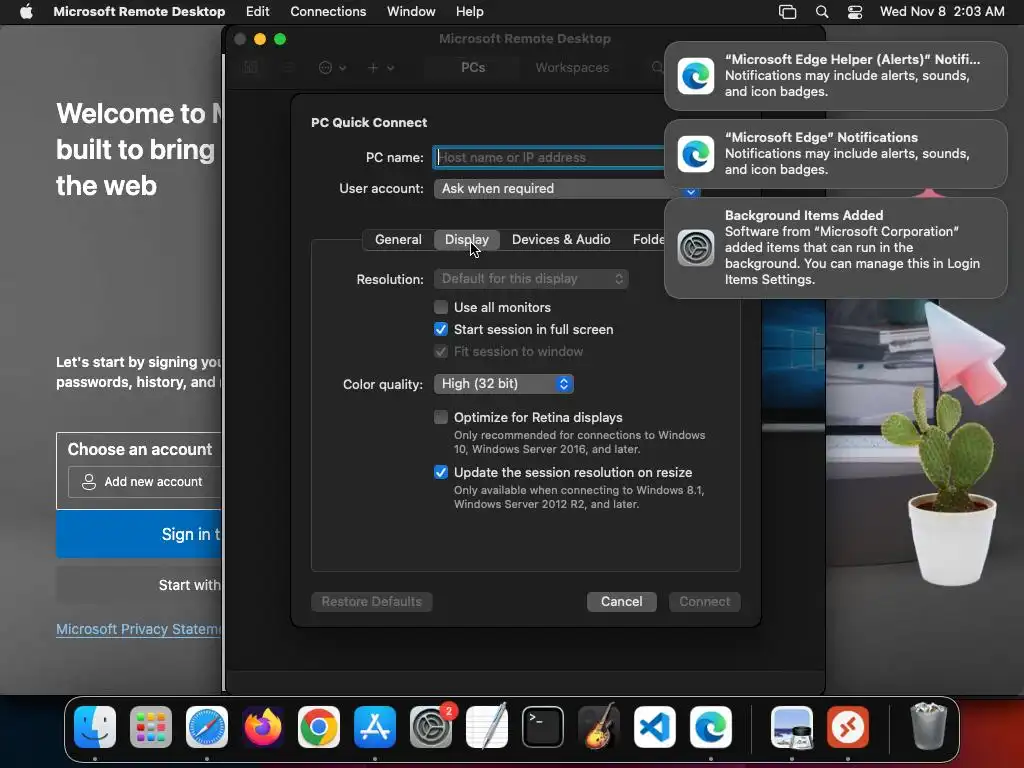Click the screen mirroring menu bar icon
Viewport: 1024px width, 768px height.
(788, 12)
